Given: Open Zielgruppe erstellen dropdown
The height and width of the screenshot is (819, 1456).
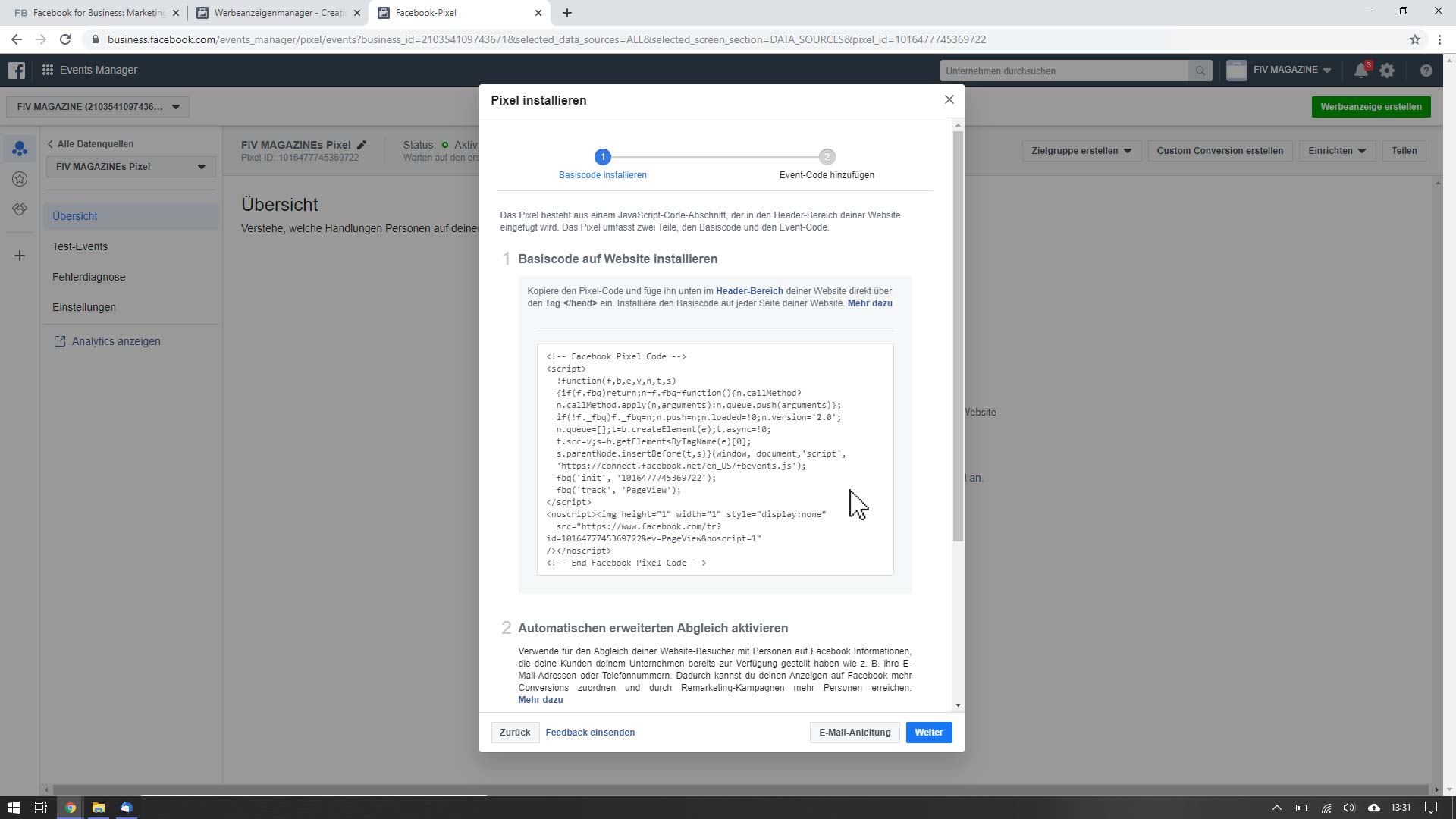Looking at the screenshot, I should point(1081,151).
